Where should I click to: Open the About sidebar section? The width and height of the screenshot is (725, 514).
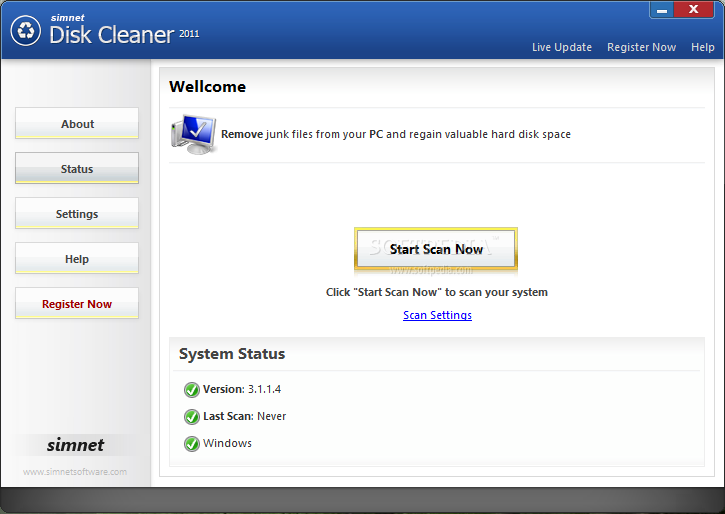click(77, 123)
